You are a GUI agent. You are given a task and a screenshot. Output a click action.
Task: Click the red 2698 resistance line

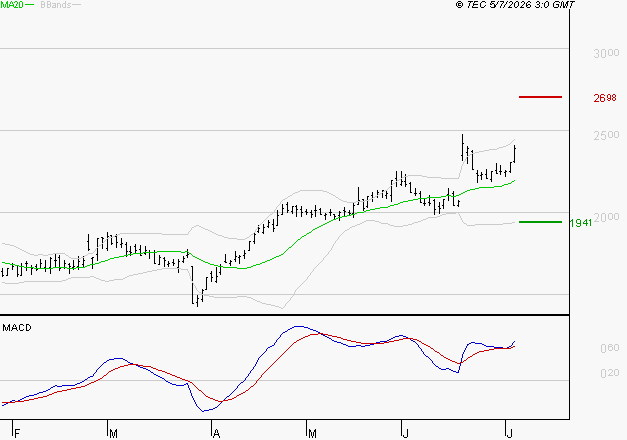click(540, 97)
